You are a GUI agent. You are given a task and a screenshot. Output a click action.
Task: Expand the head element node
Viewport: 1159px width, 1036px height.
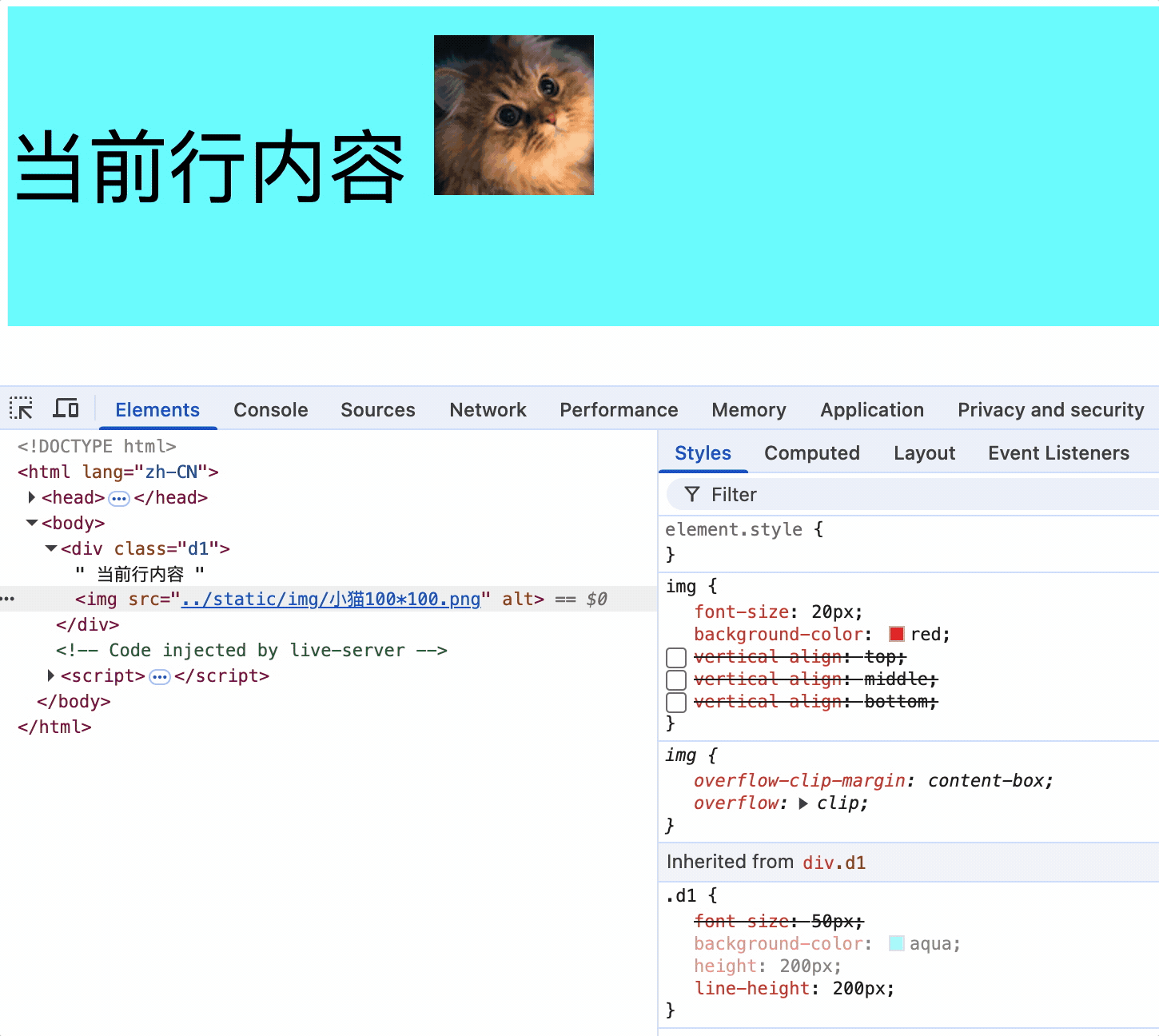32,497
